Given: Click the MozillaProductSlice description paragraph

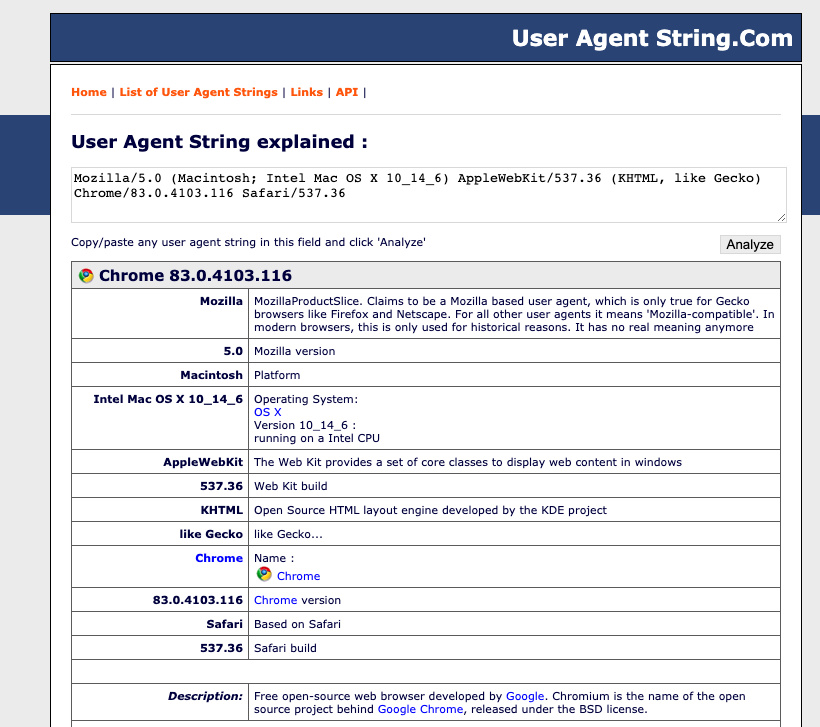Looking at the screenshot, I should click(514, 314).
